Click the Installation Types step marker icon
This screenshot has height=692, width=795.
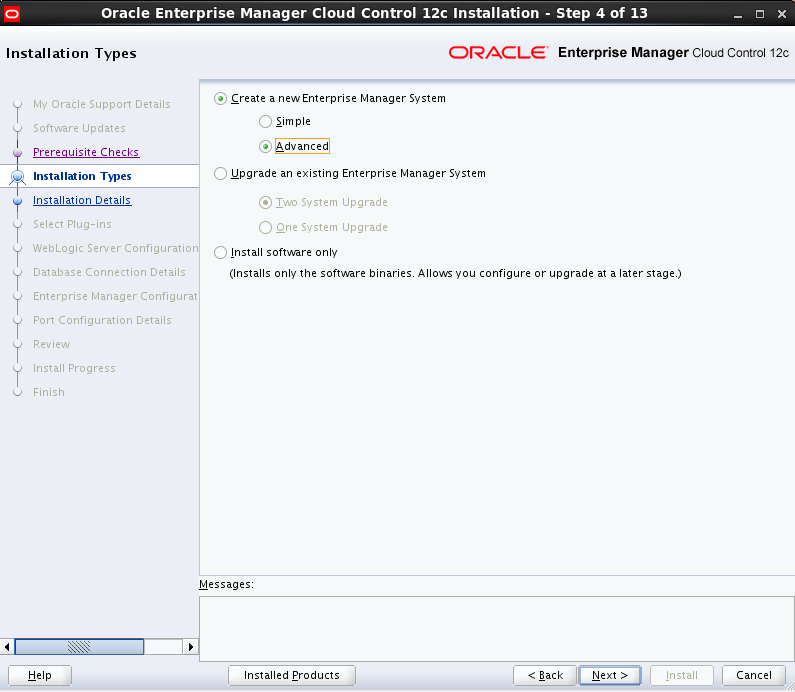pos(17,176)
